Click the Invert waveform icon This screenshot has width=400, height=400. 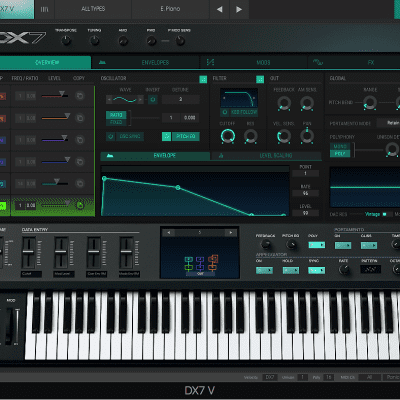coord(153,99)
